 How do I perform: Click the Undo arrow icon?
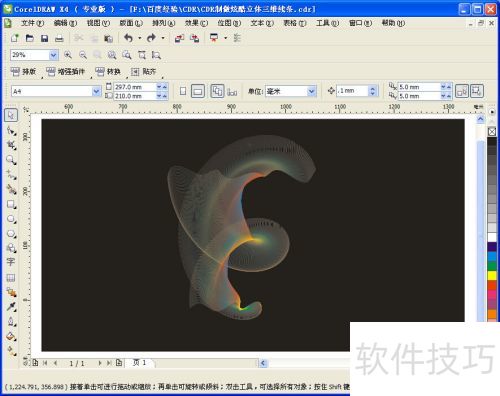[128, 38]
